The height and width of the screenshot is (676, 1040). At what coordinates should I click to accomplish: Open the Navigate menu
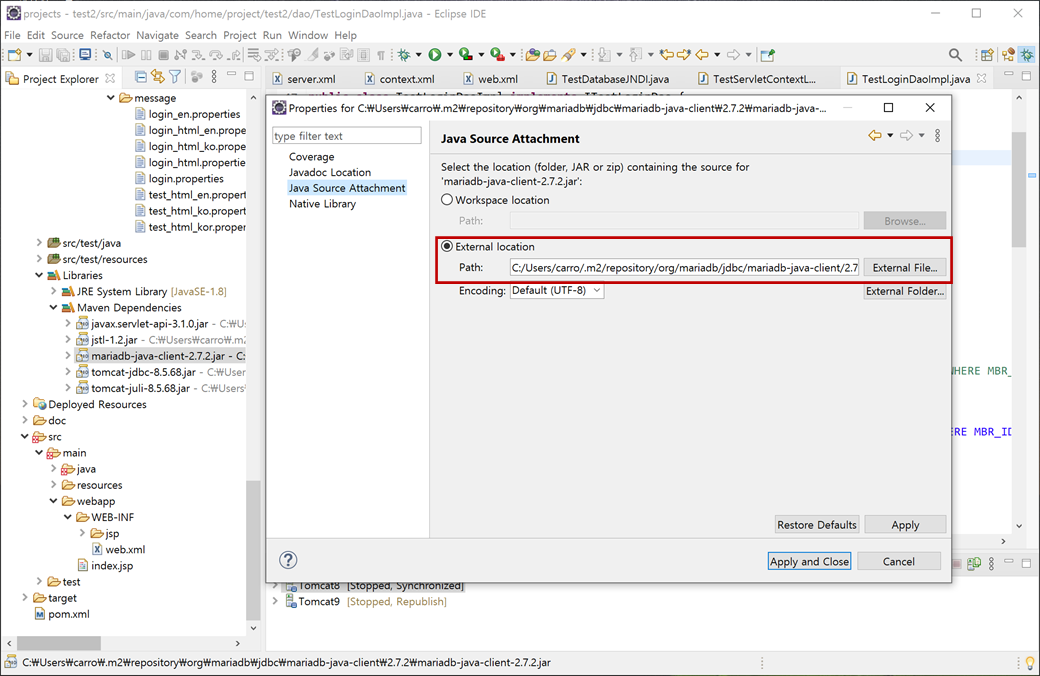(157, 35)
